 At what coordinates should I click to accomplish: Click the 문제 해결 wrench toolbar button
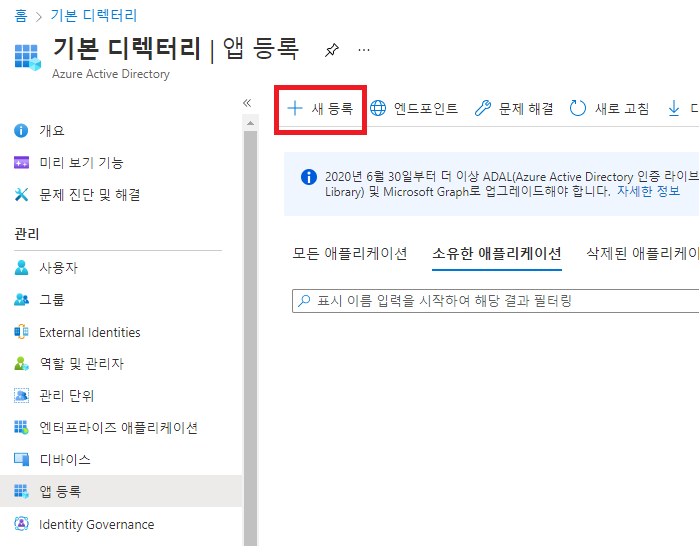point(514,109)
